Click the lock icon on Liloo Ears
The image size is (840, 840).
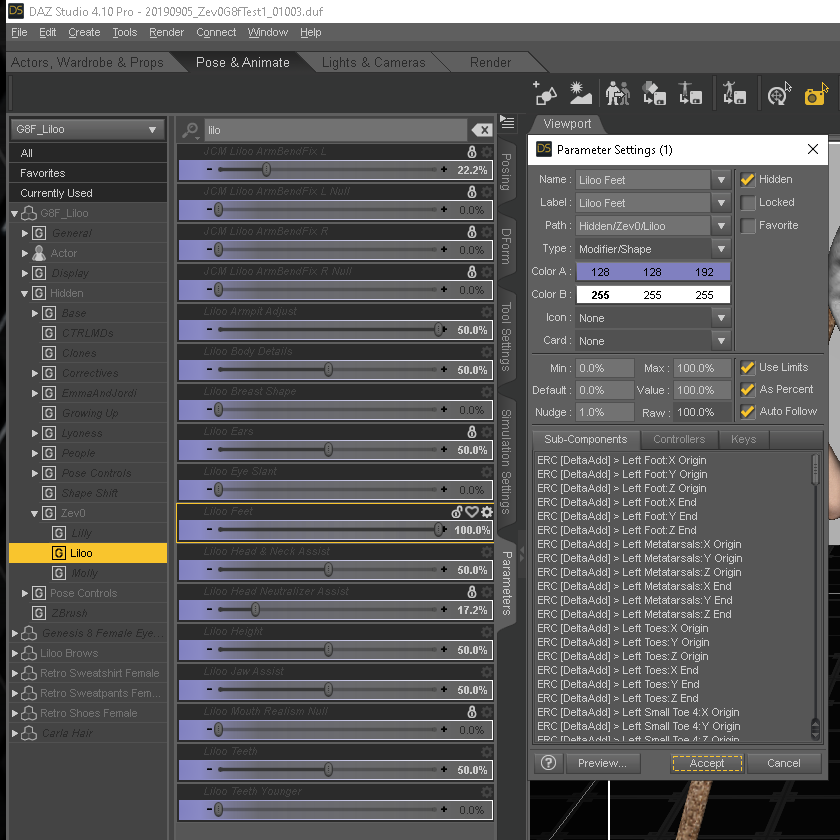(471, 432)
